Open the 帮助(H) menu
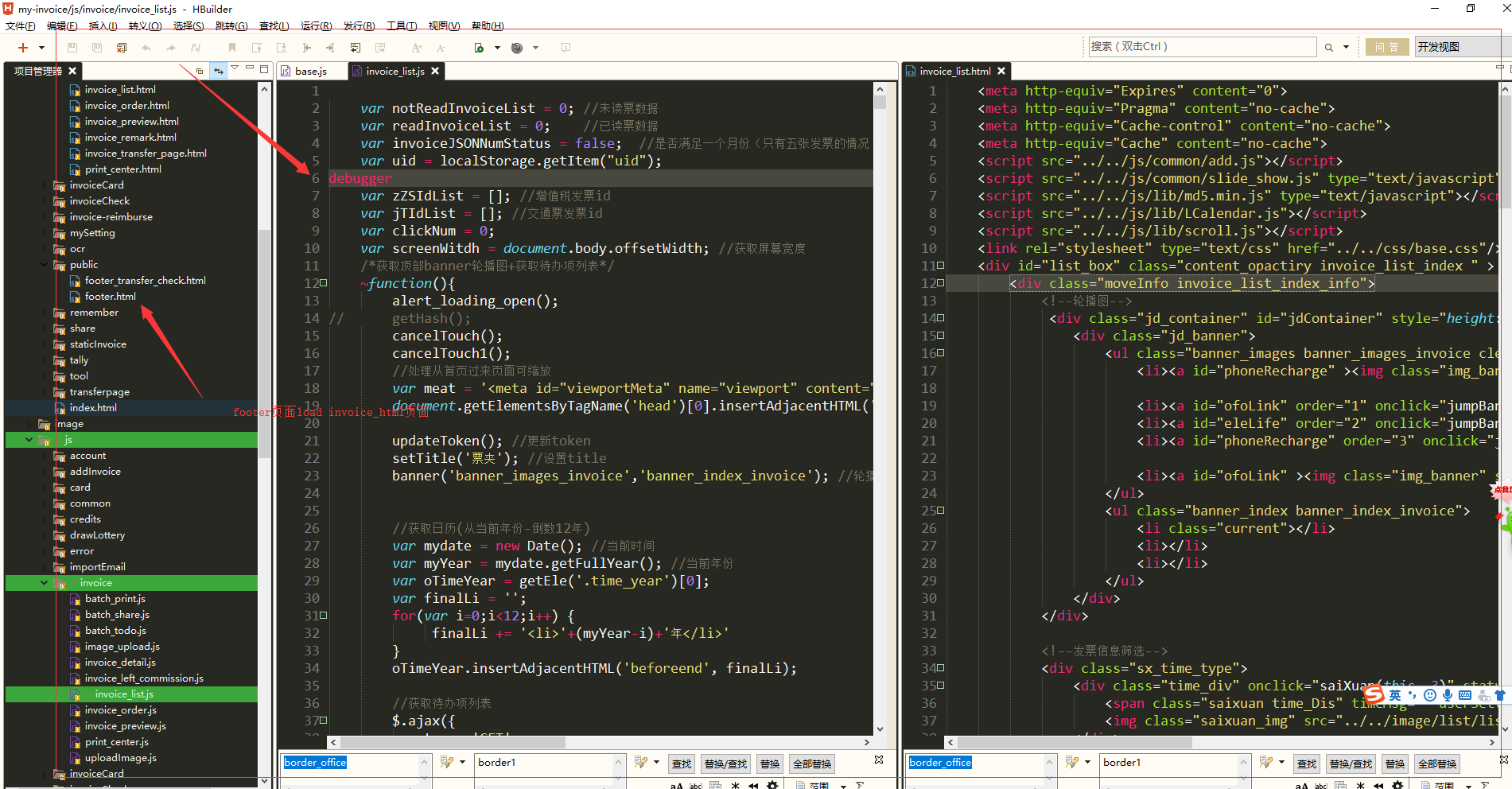The image size is (1512, 789). (488, 26)
